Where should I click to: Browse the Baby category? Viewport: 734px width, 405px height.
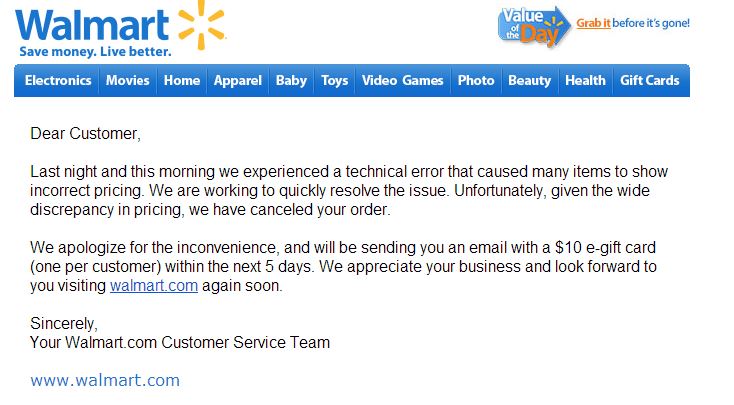click(x=291, y=81)
